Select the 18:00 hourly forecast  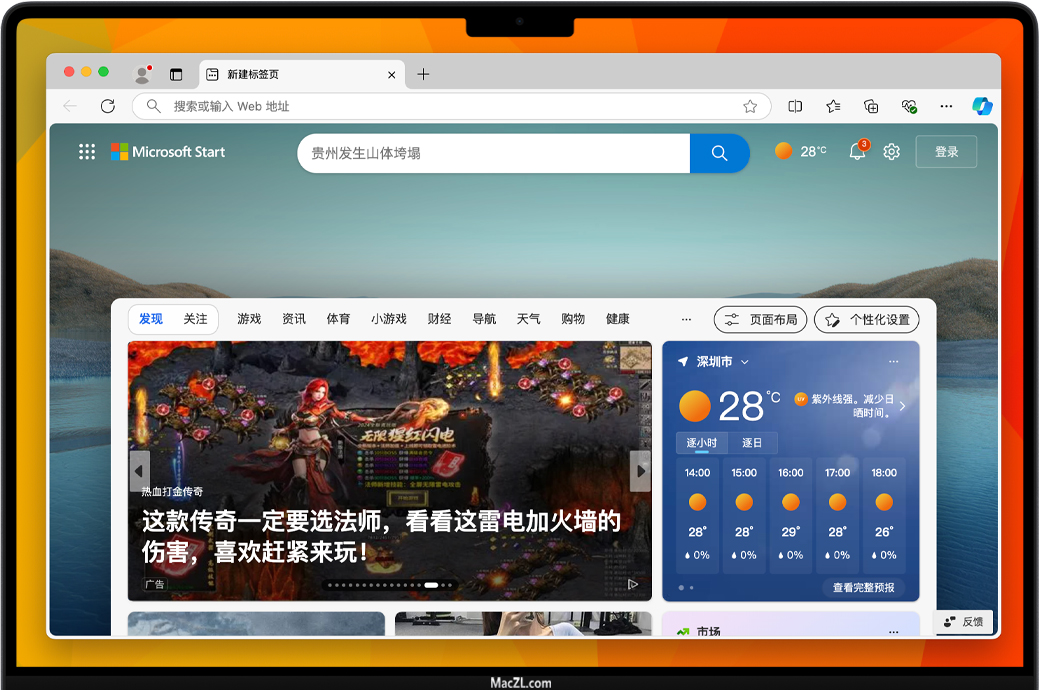click(884, 514)
